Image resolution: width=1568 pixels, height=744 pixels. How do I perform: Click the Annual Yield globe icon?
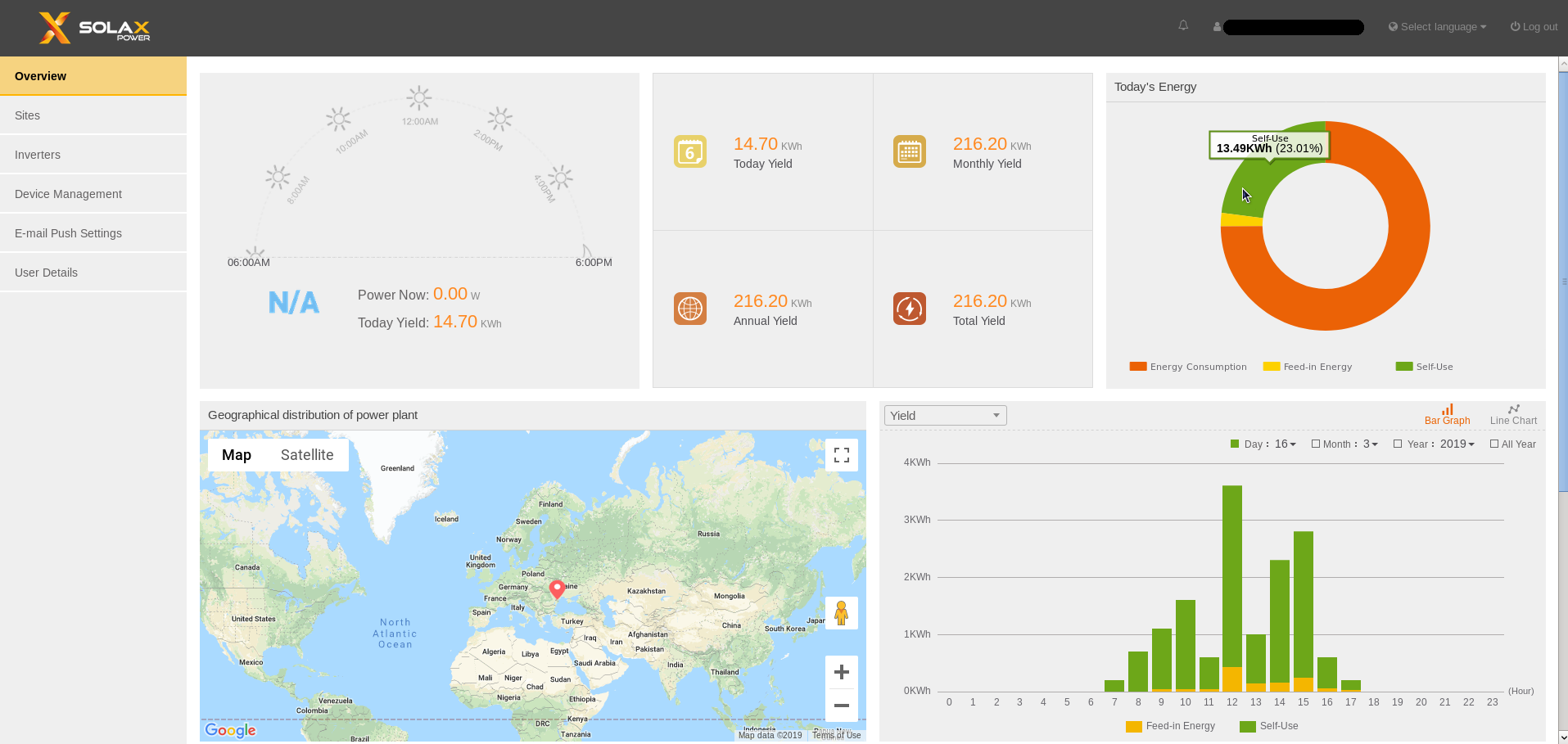[x=690, y=309]
